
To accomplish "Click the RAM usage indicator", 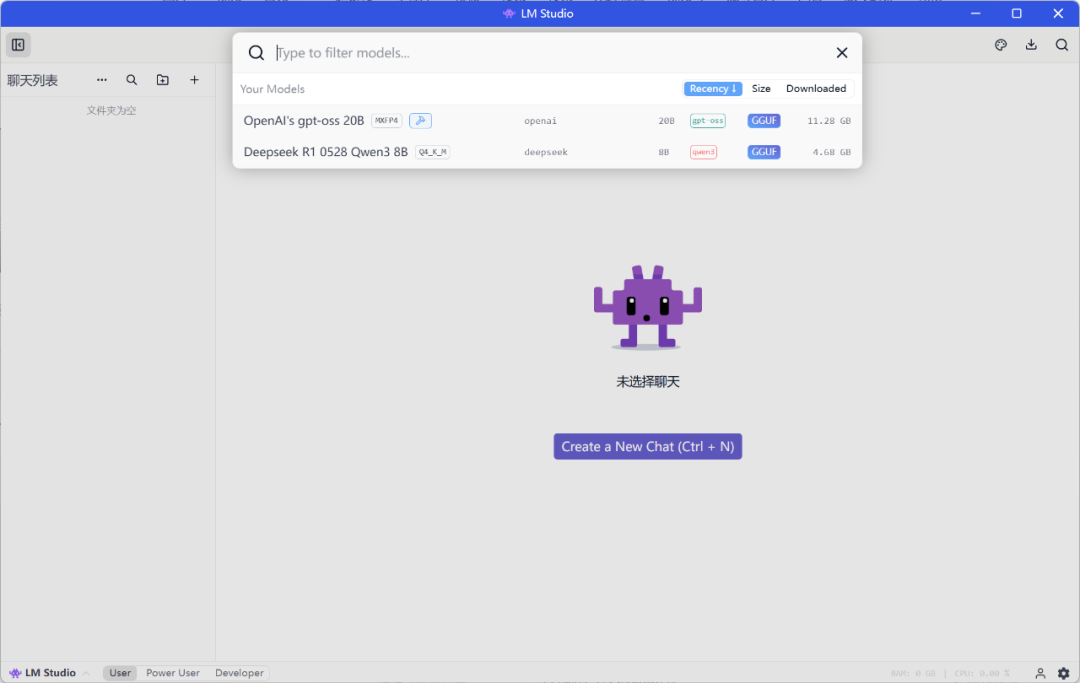I will click(x=913, y=673).
